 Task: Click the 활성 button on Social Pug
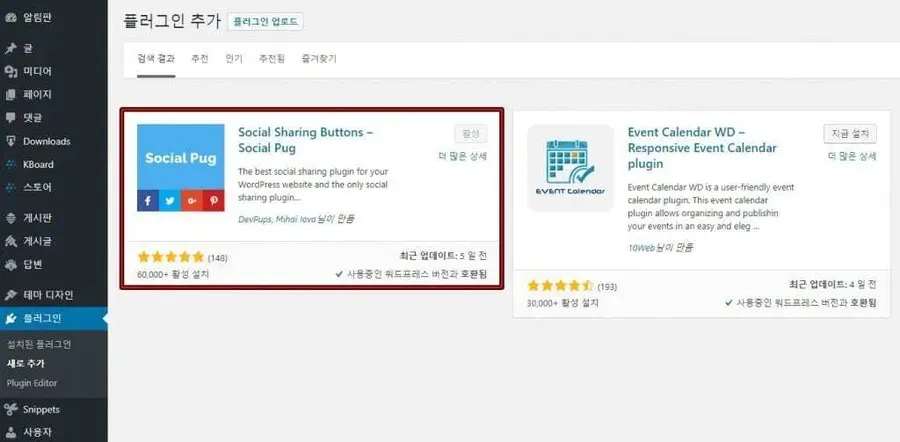(x=471, y=134)
